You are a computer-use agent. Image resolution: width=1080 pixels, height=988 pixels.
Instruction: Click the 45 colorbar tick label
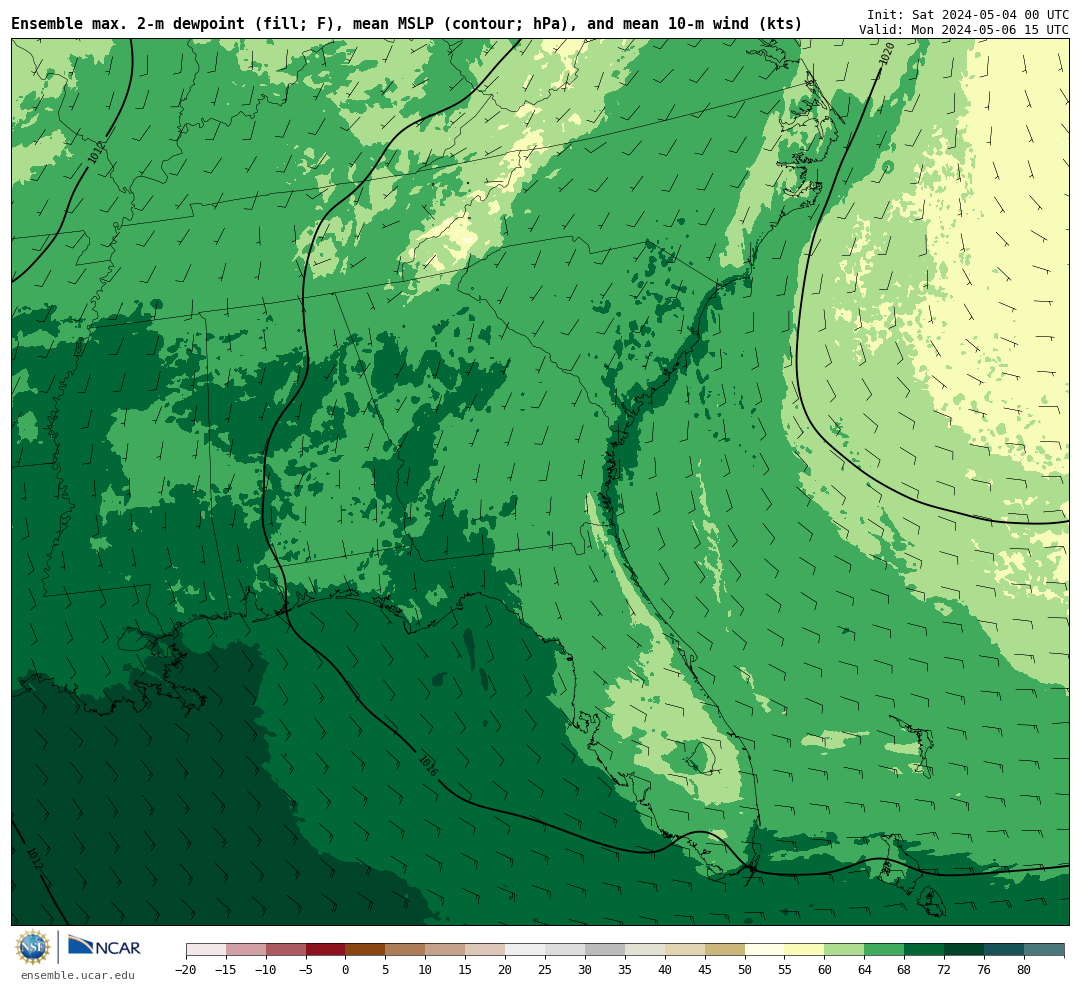[705, 970]
